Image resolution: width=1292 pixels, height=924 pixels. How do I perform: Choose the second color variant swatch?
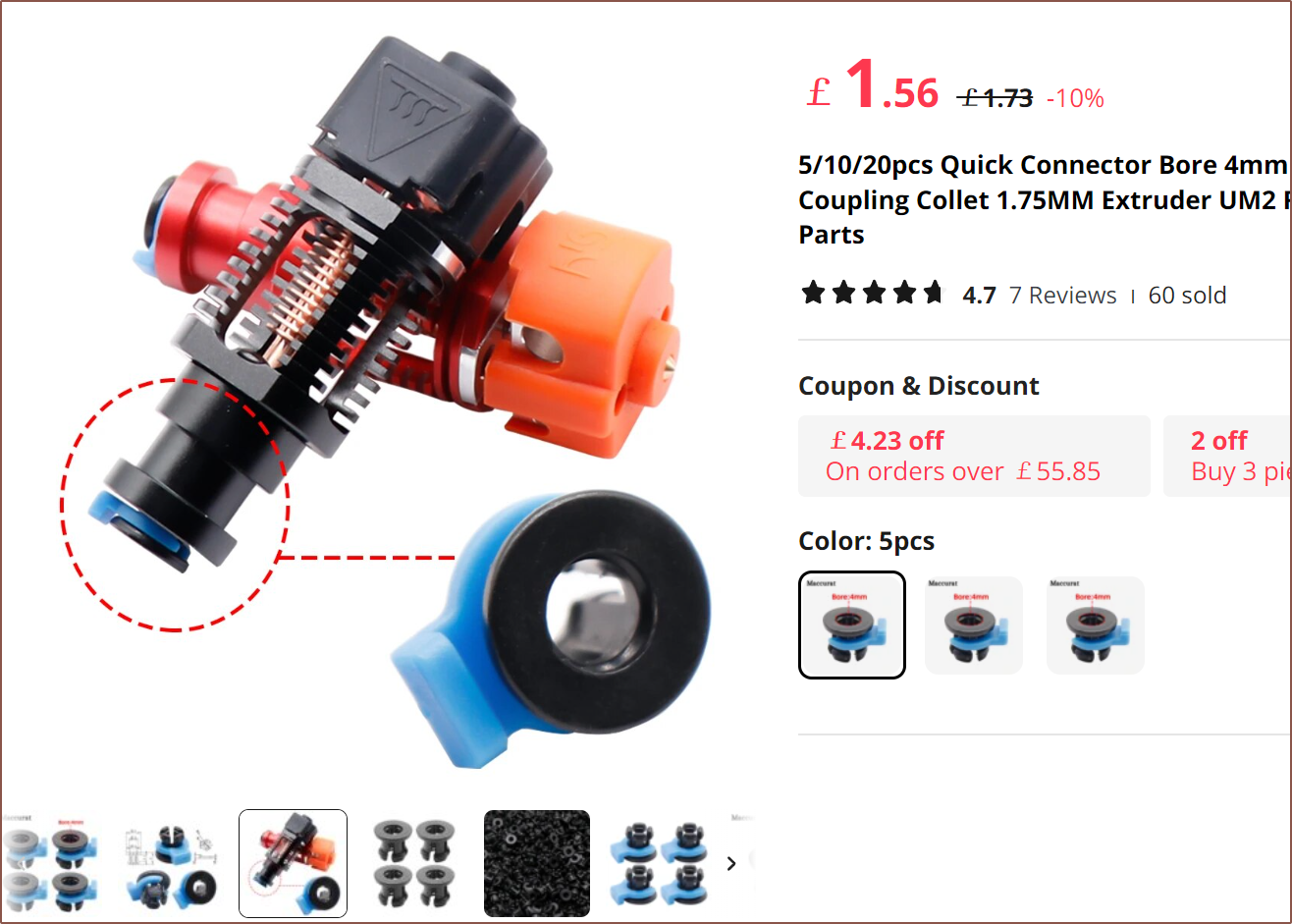(x=974, y=625)
